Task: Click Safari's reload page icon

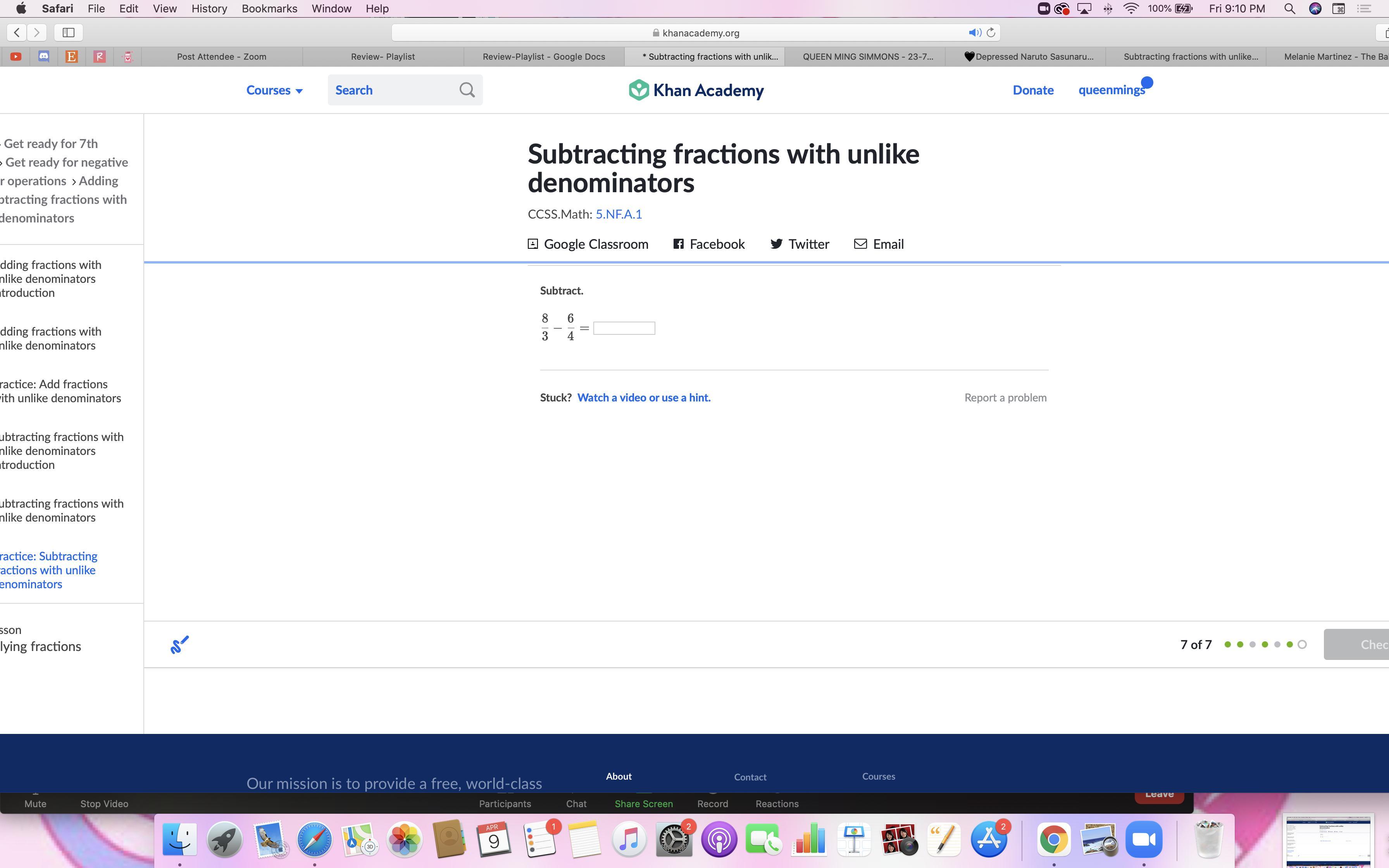Action: [x=991, y=33]
